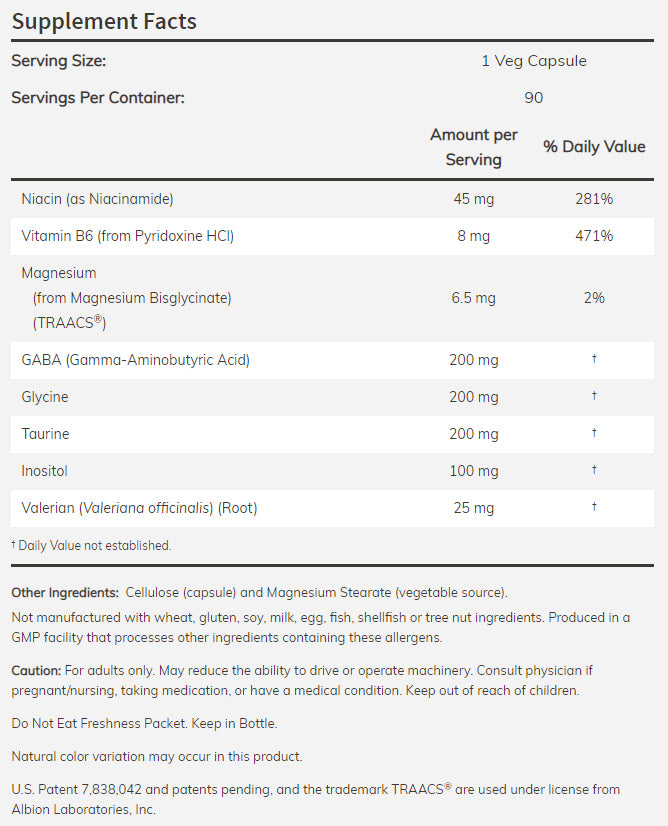Click the Amount per Serving column header
This screenshot has width=668, height=826.
473,147
